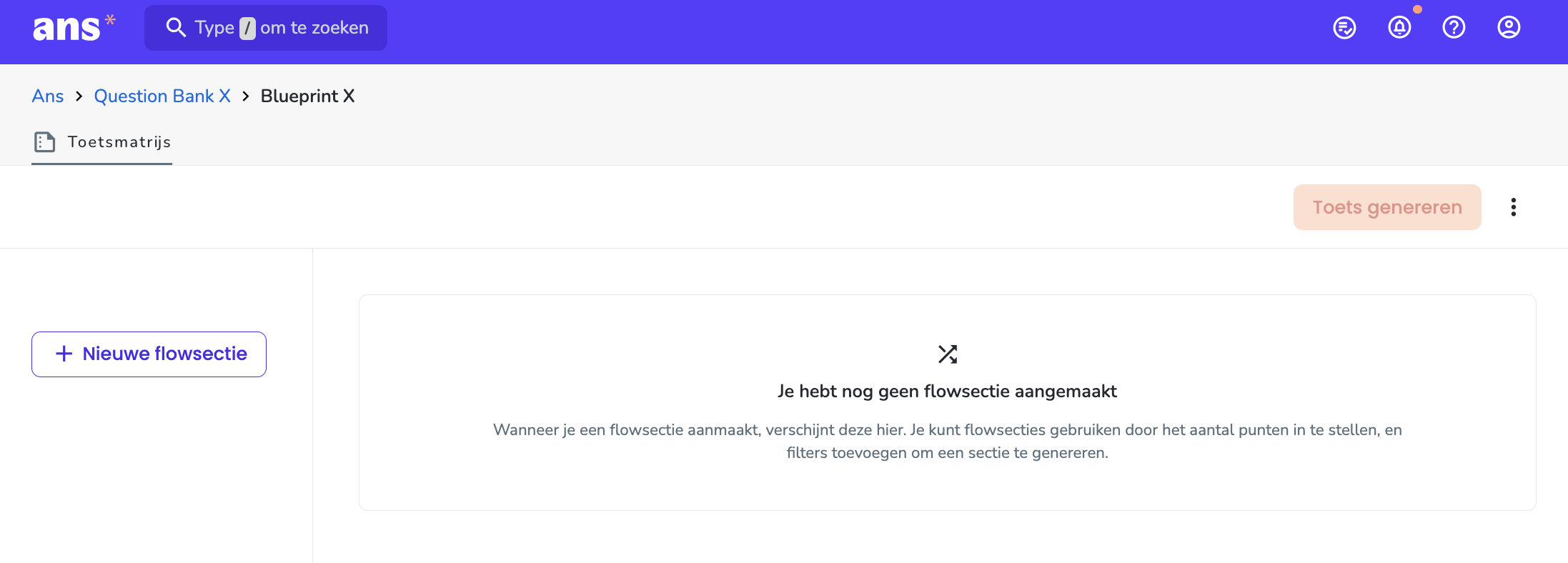Click the magnifying glass search icon

(176, 28)
